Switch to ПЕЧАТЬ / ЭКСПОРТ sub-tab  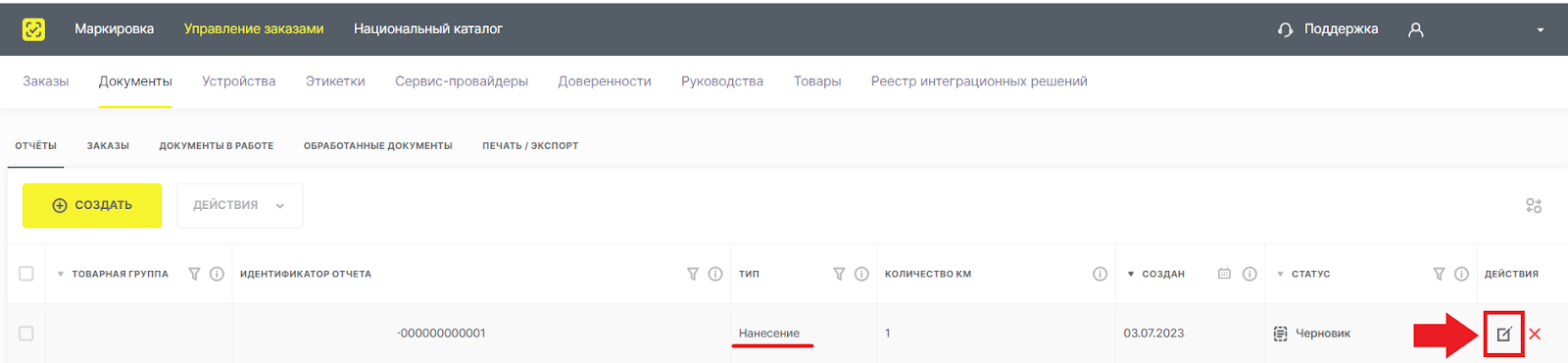click(530, 146)
